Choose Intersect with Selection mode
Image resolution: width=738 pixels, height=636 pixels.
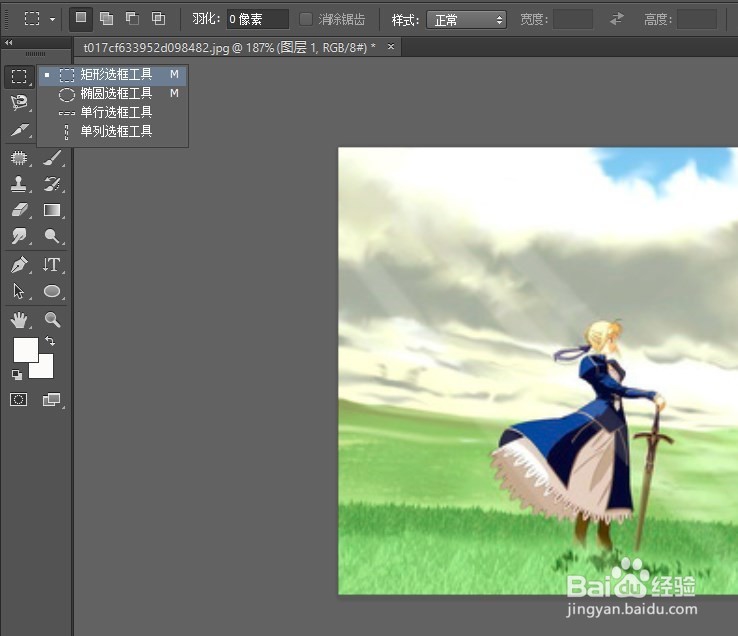click(158, 19)
